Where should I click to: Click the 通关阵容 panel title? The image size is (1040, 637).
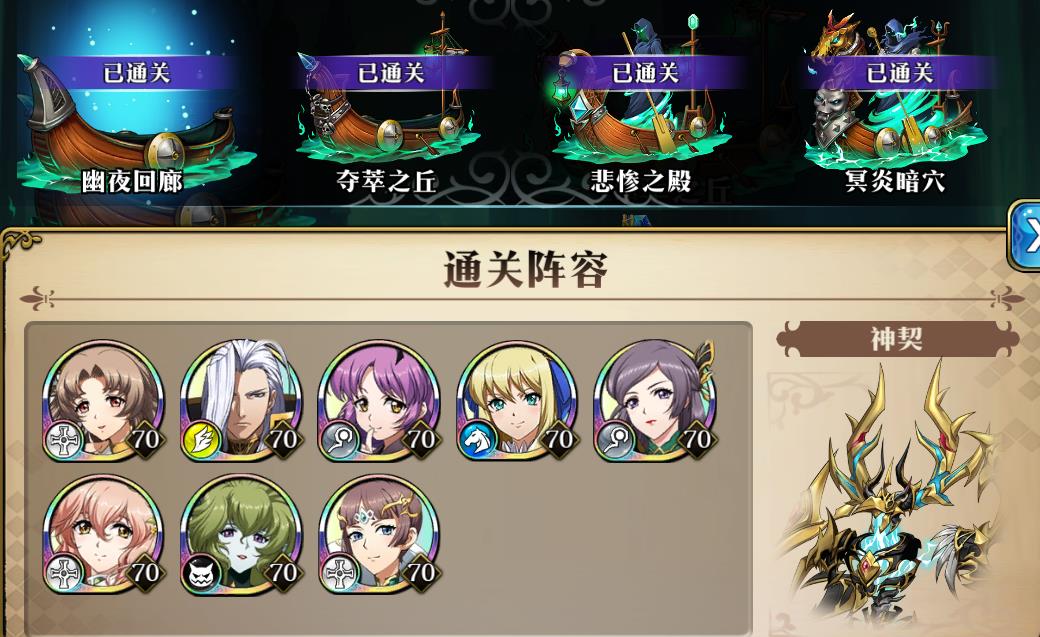coord(525,269)
